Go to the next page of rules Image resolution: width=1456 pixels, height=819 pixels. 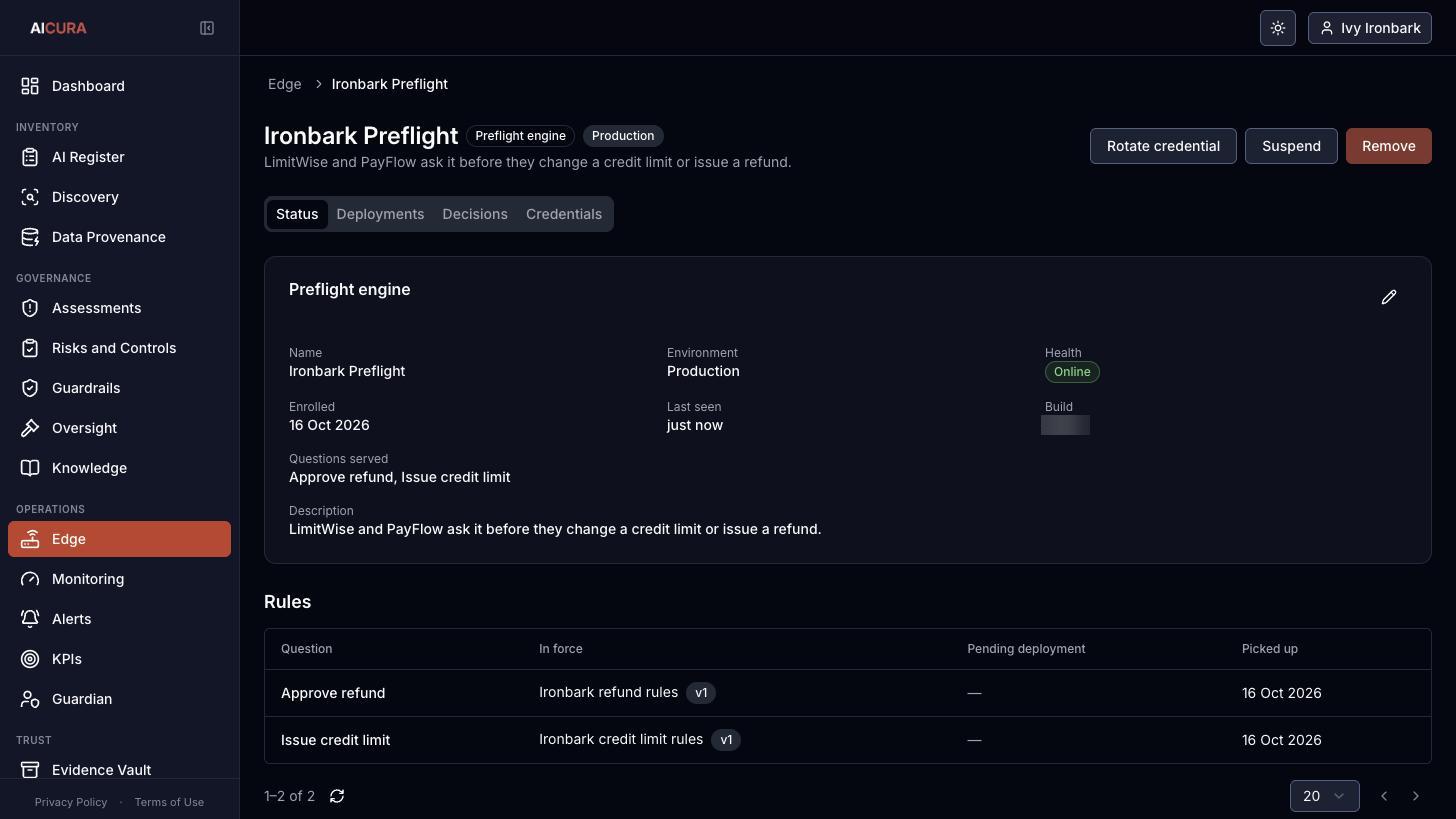(x=1416, y=796)
